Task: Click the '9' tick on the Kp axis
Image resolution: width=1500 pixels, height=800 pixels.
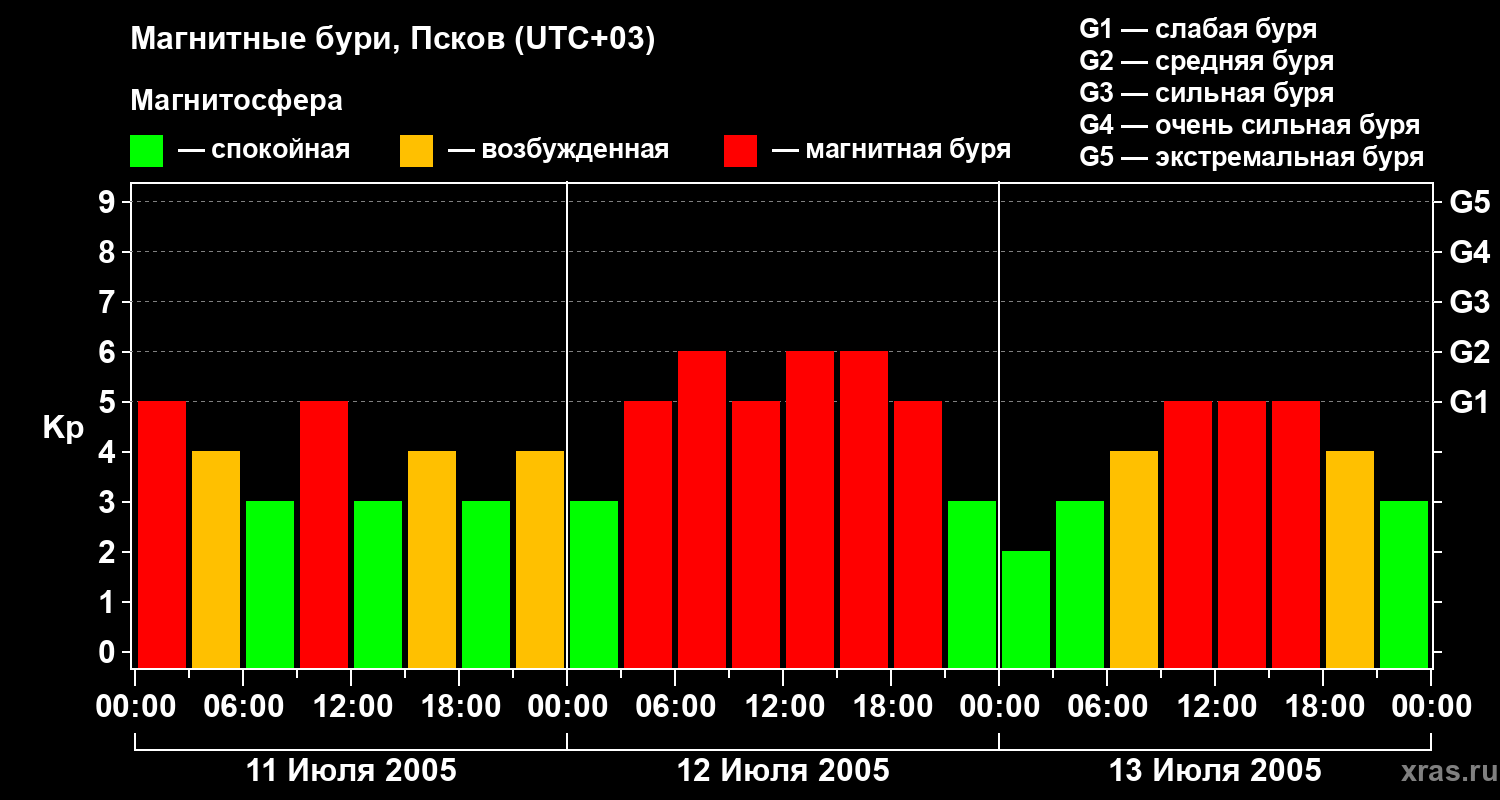Action: click(x=109, y=202)
